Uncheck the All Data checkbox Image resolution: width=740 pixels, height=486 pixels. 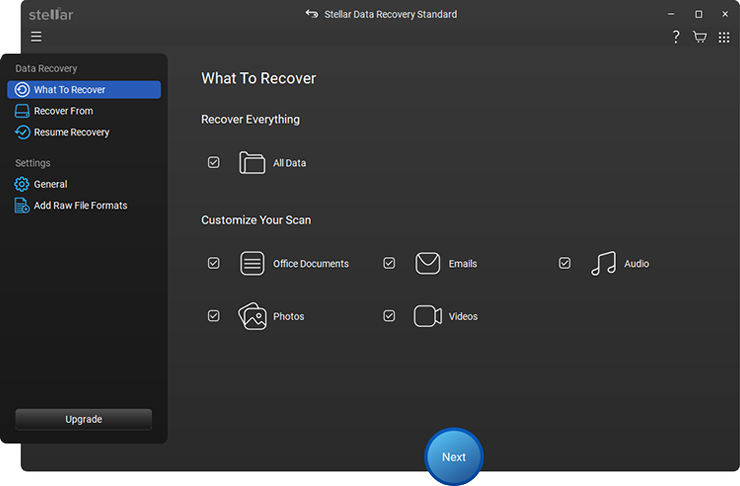(x=213, y=163)
